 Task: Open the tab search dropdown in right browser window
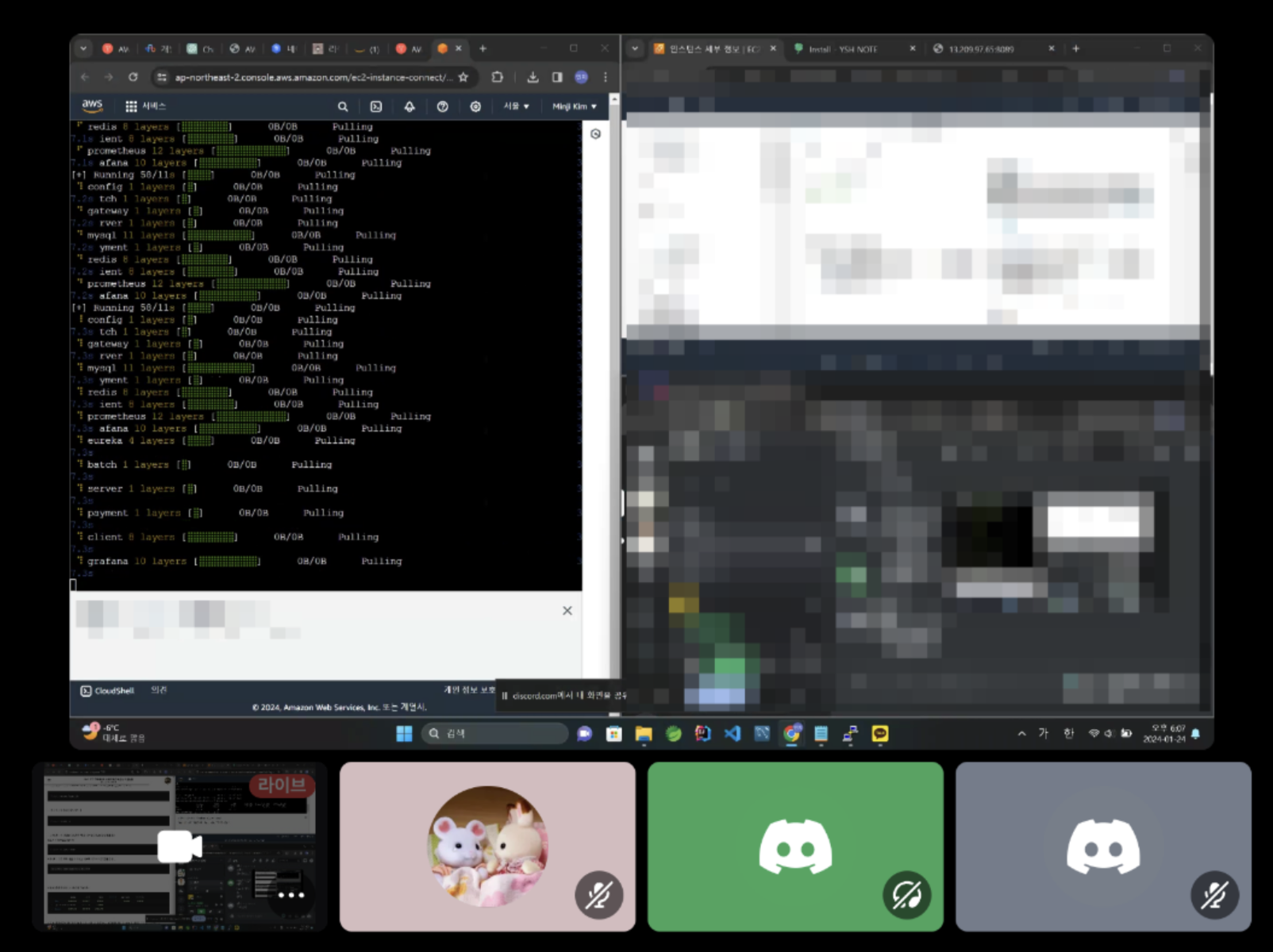635,48
